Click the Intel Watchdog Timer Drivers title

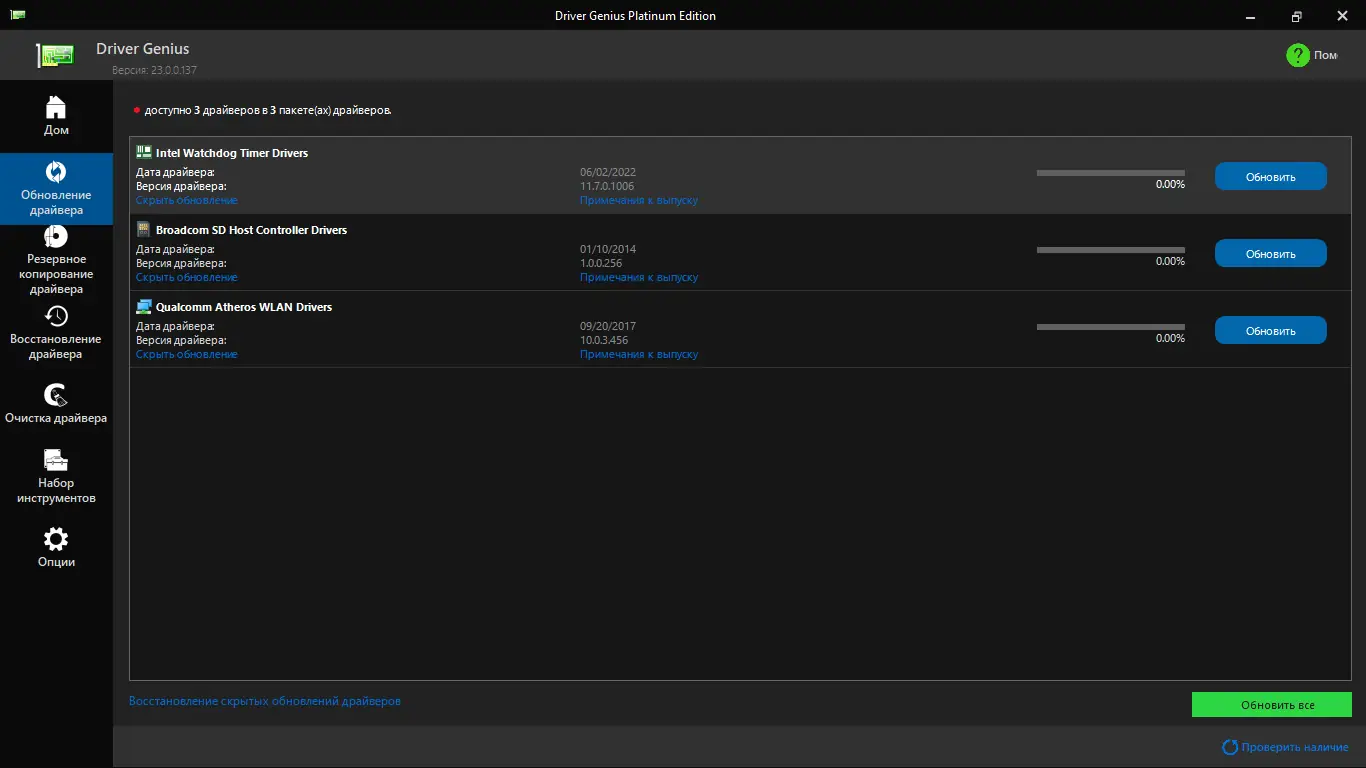232,153
